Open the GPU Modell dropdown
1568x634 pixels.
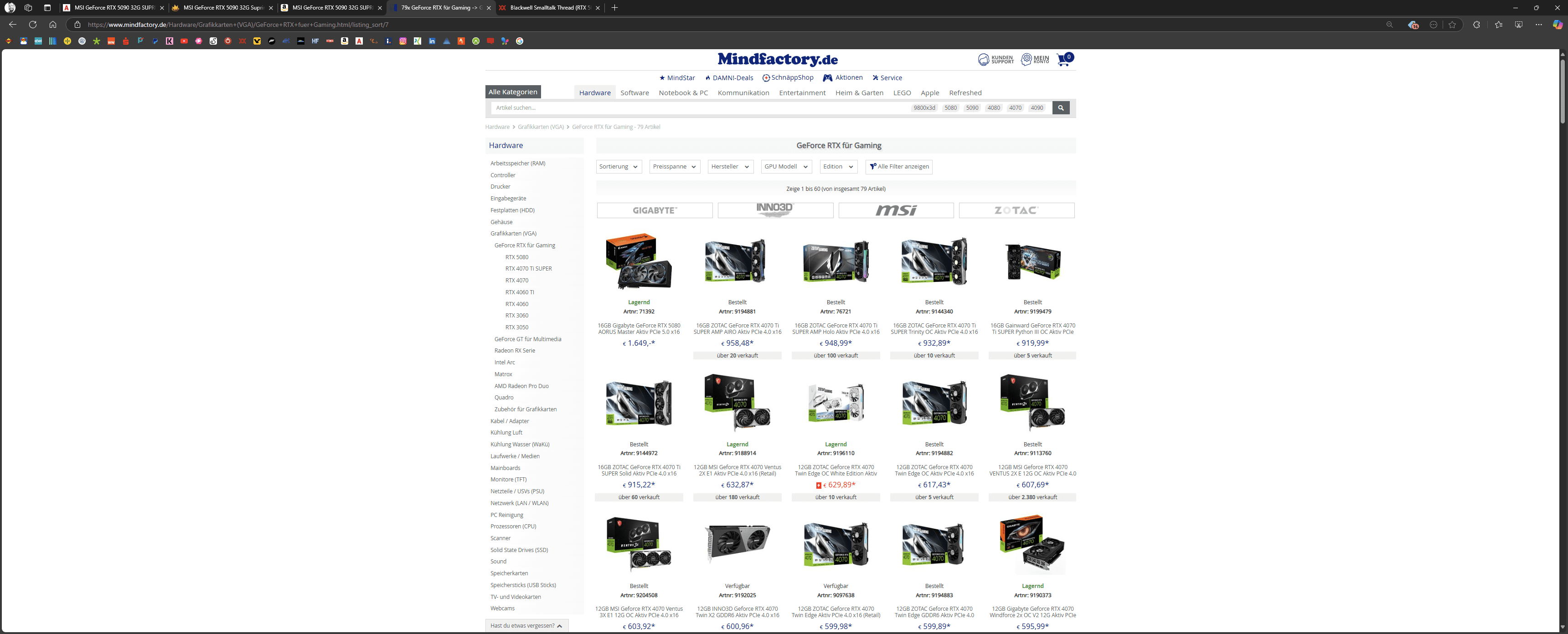pyautogui.click(x=786, y=167)
